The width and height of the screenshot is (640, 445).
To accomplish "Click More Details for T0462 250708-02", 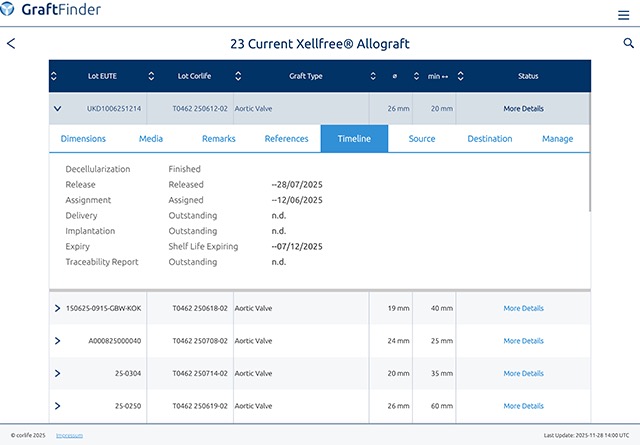I will [x=523, y=341].
